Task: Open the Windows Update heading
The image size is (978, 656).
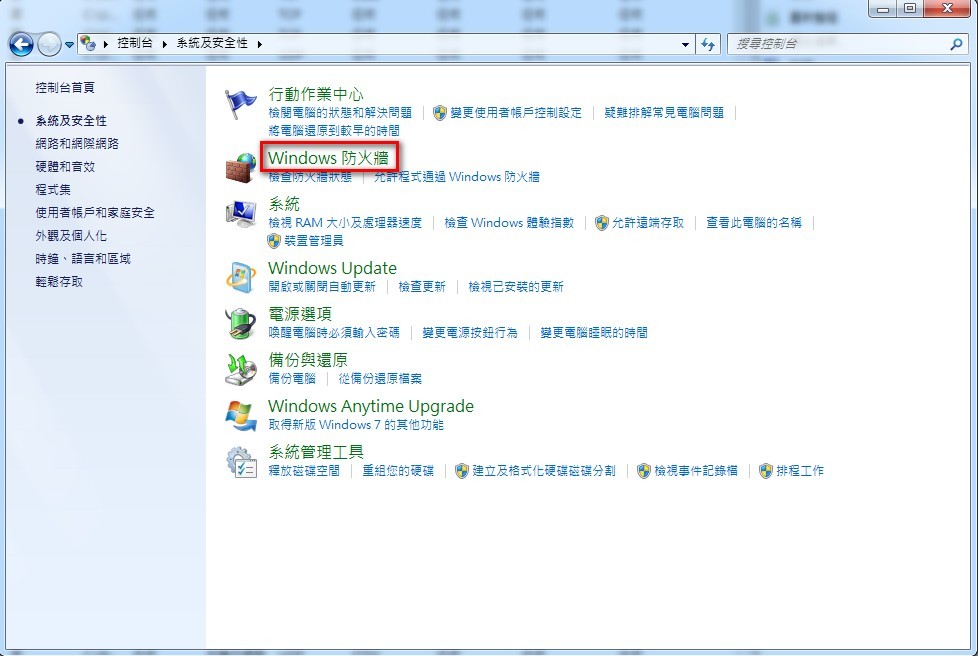Action: click(332, 268)
